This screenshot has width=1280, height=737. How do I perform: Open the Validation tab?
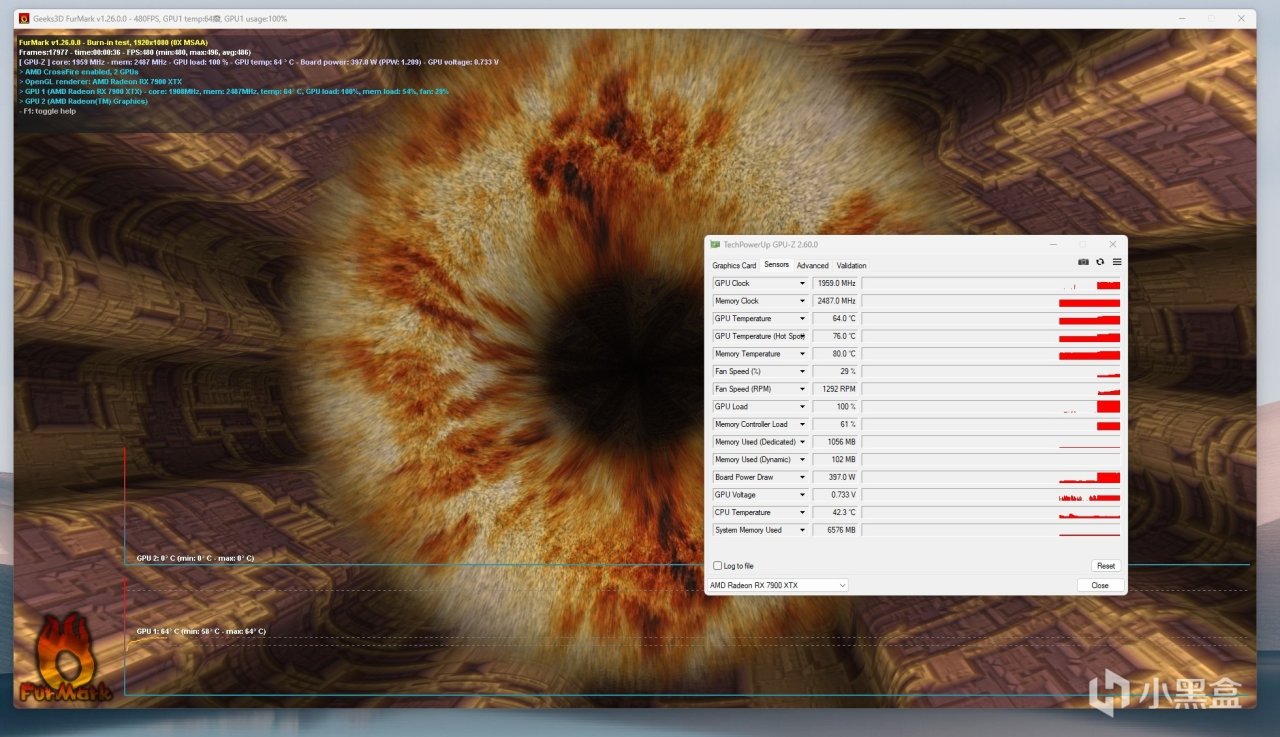click(x=851, y=266)
